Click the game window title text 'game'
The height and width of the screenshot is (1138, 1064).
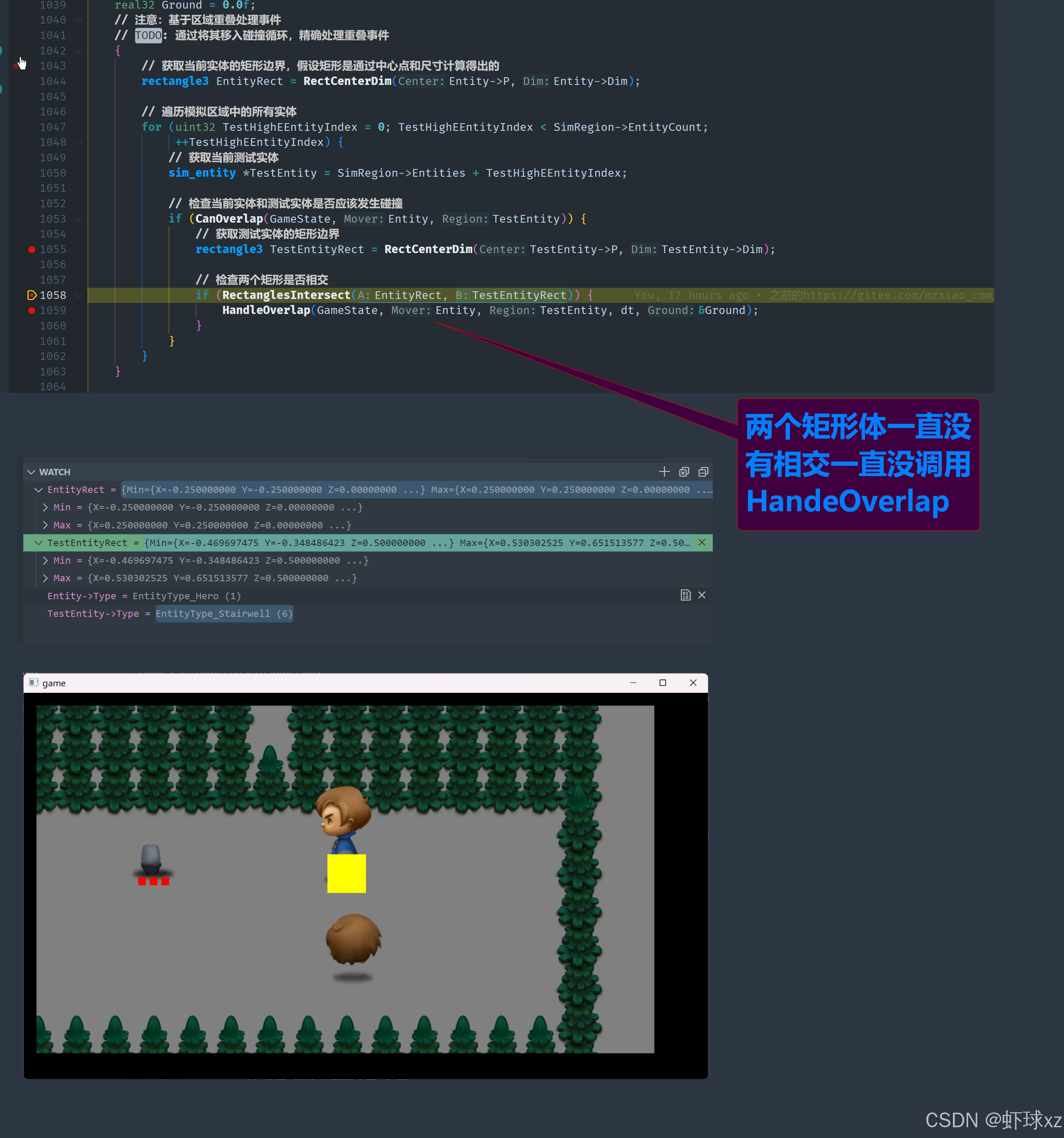point(54,682)
